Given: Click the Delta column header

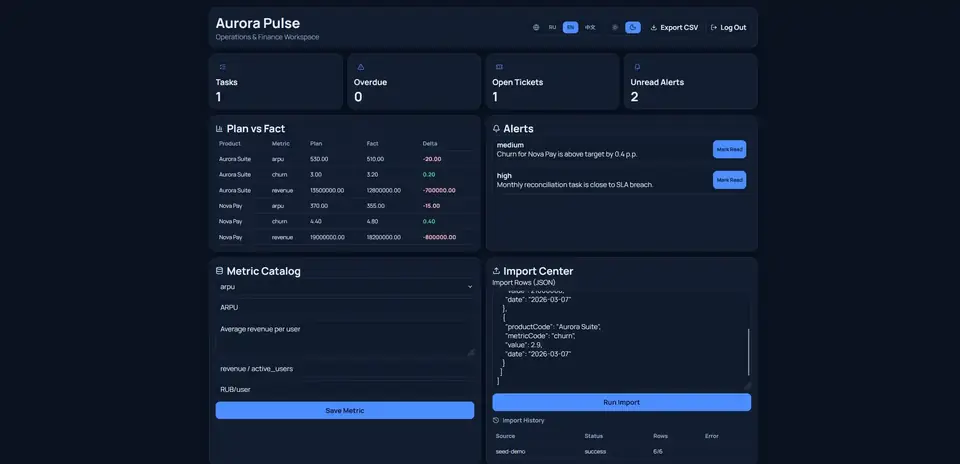Looking at the screenshot, I should point(430,144).
